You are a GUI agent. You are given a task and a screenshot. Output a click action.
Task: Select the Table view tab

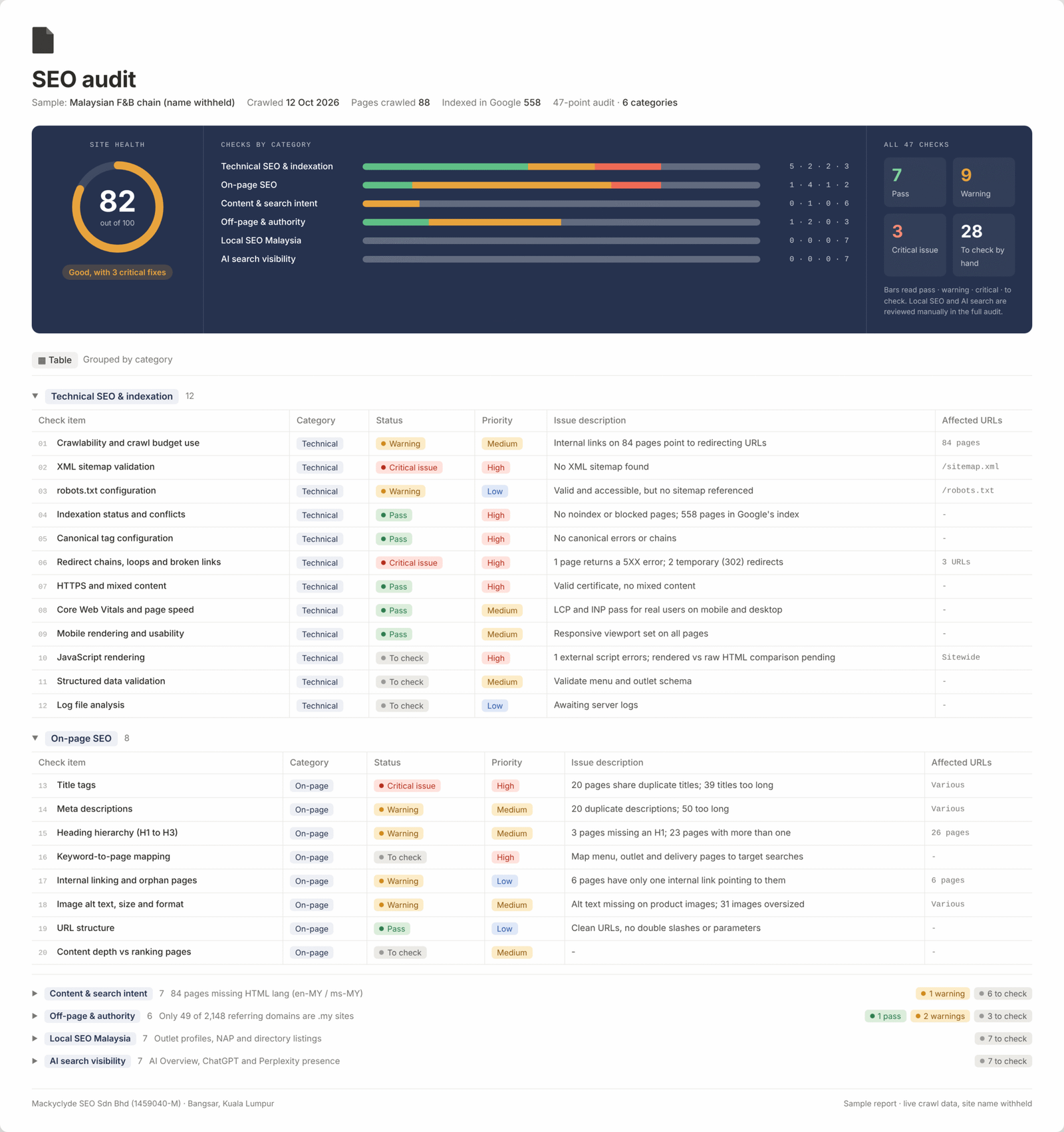(55, 360)
